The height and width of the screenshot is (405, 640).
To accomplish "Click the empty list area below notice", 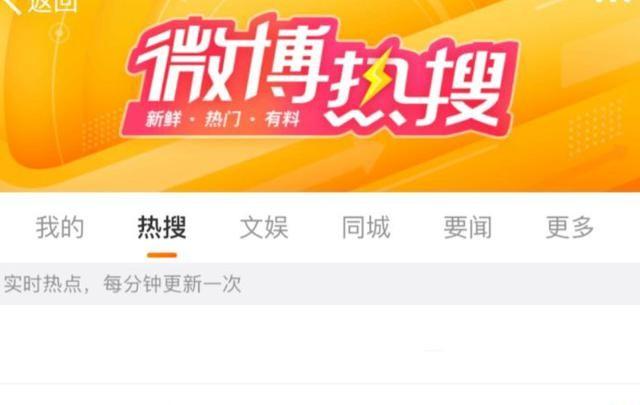I will pos(320,344).
